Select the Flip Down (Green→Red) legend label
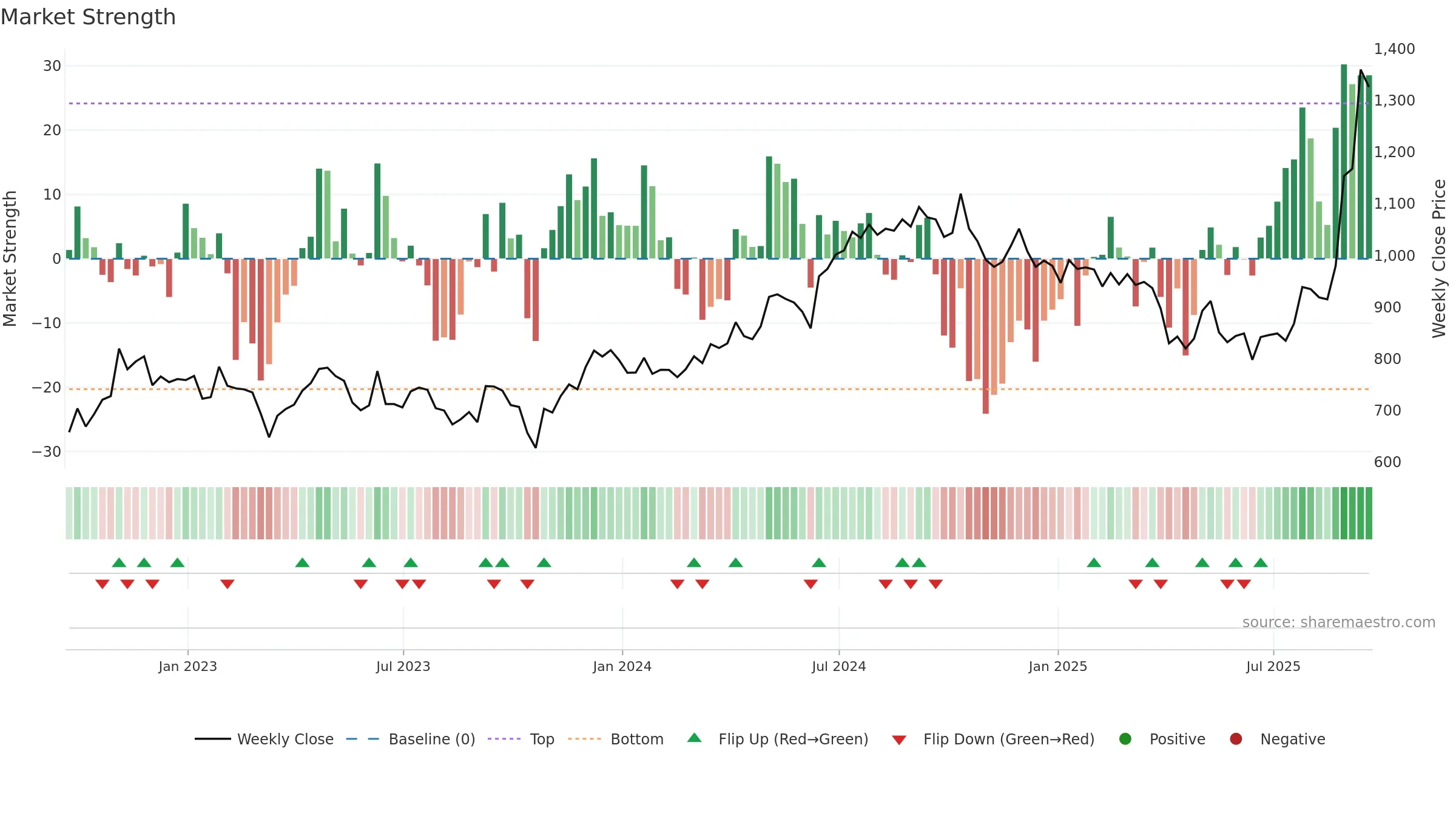 (1009, 739)
